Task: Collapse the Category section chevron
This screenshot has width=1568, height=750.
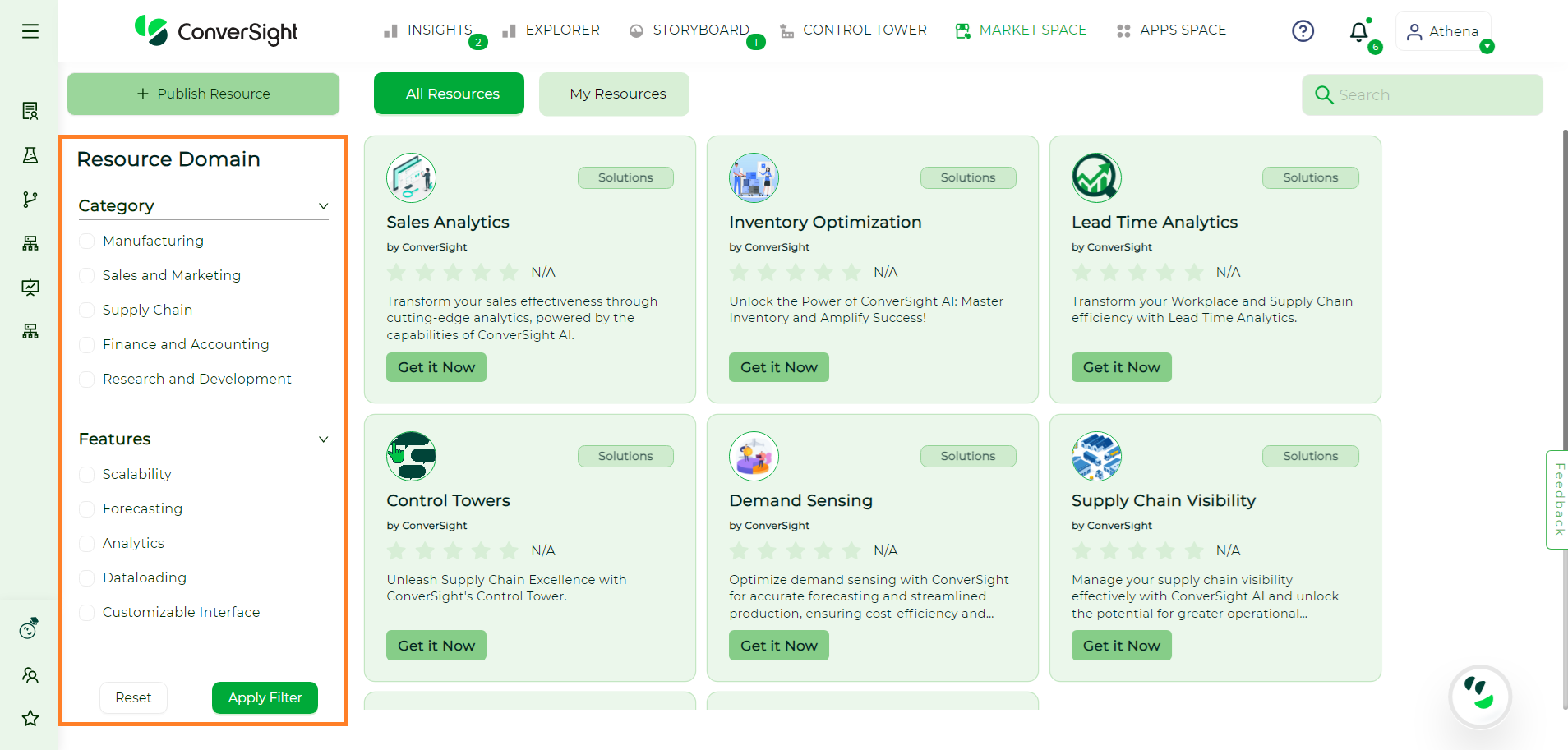Action: [x=323, y=206]
